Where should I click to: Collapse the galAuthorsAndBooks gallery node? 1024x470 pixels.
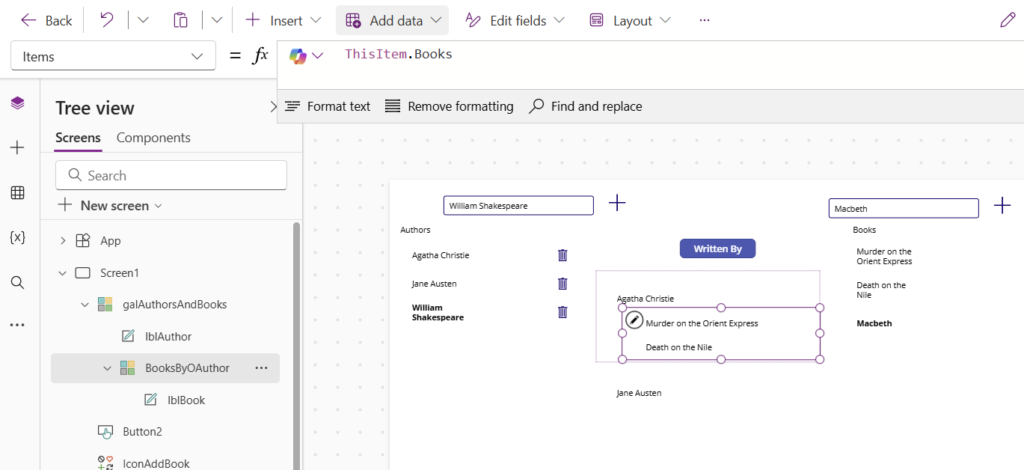pos(85,305)
